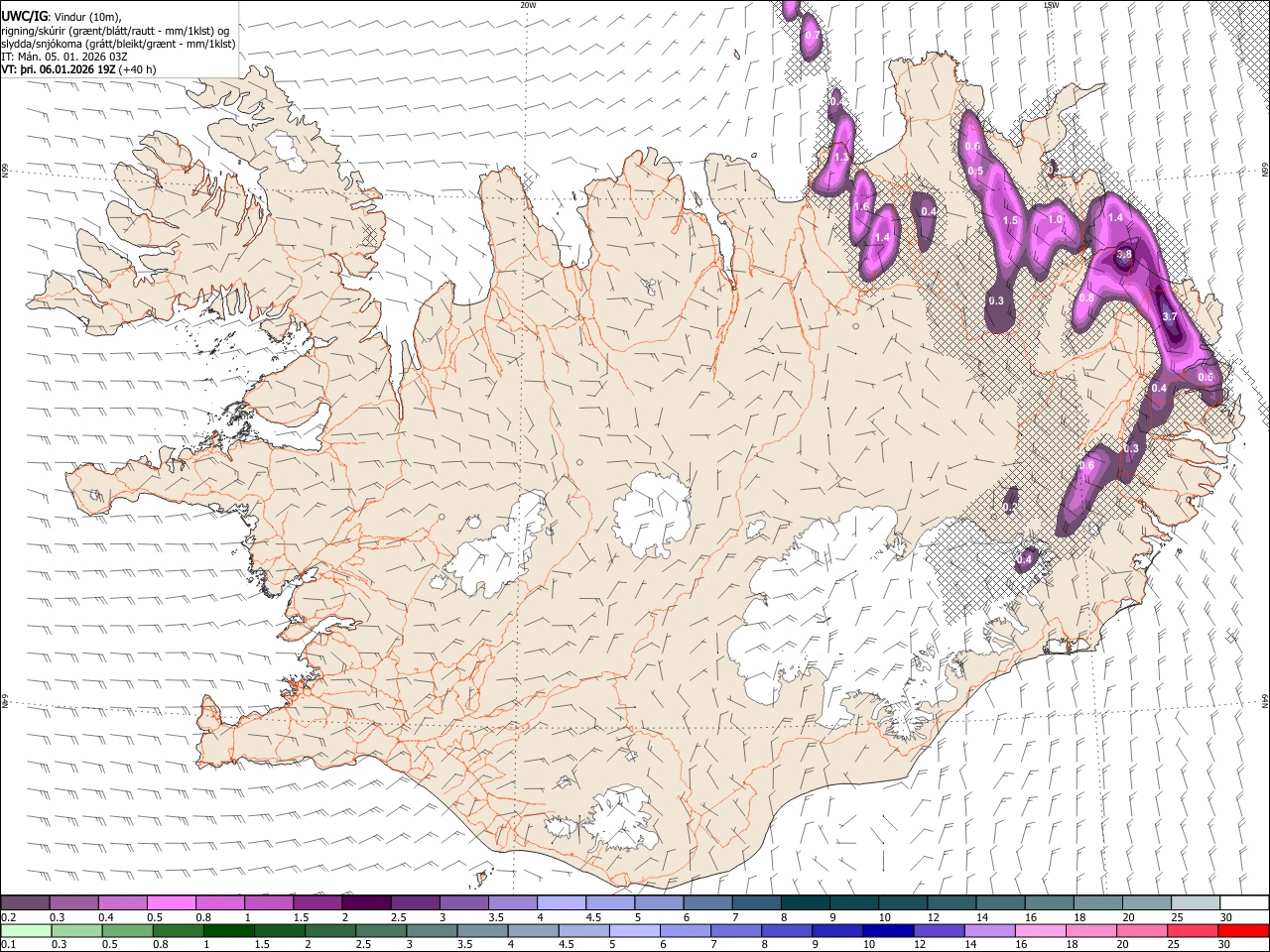1270x952 pixels.
Task: Click the UWC/IG title text
Action: click(x=25, y=16)
